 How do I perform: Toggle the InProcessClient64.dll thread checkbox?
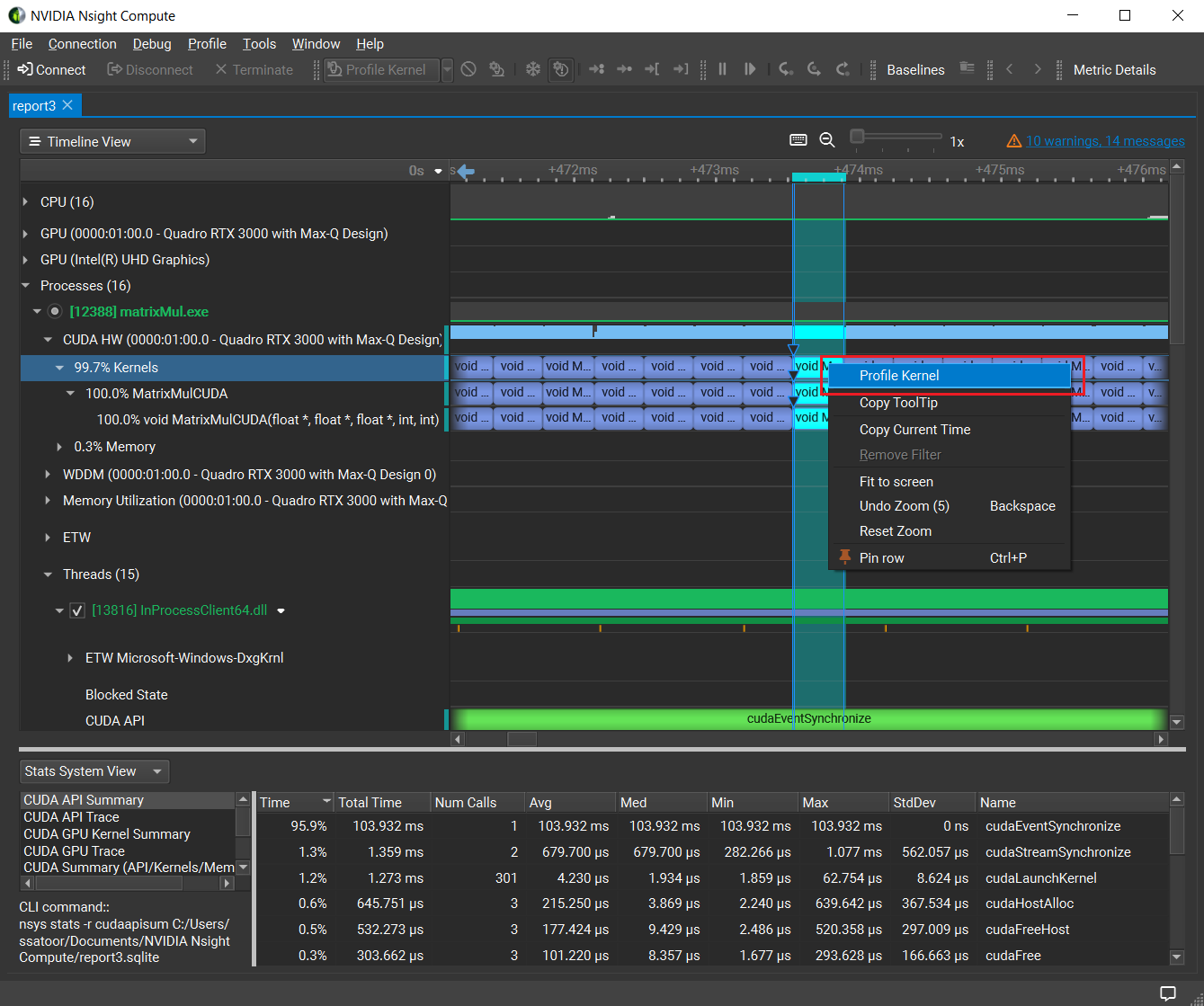point(77,610)
